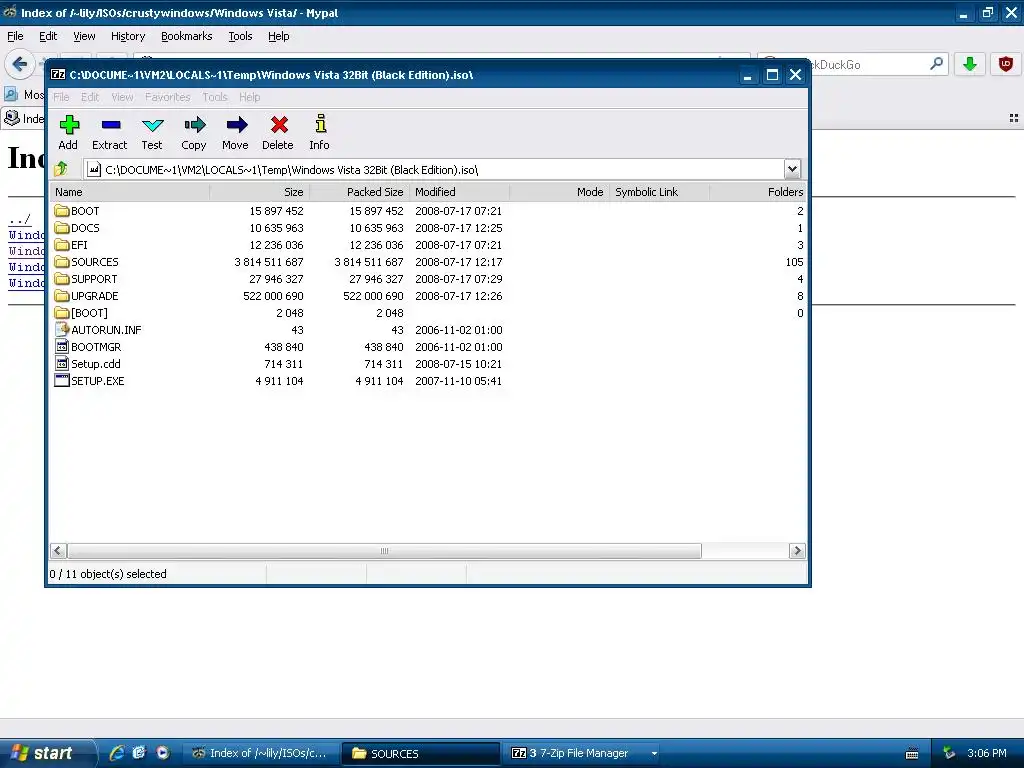1024x768 pixels.
Task: Open the File menu in Mypal
Action: [x=15, y=36]
